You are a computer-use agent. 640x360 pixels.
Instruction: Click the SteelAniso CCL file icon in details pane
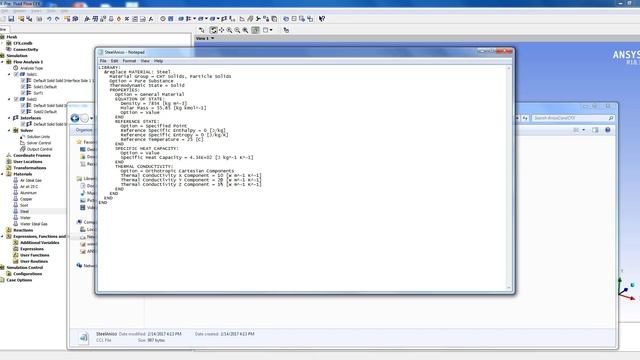point(84,337)
